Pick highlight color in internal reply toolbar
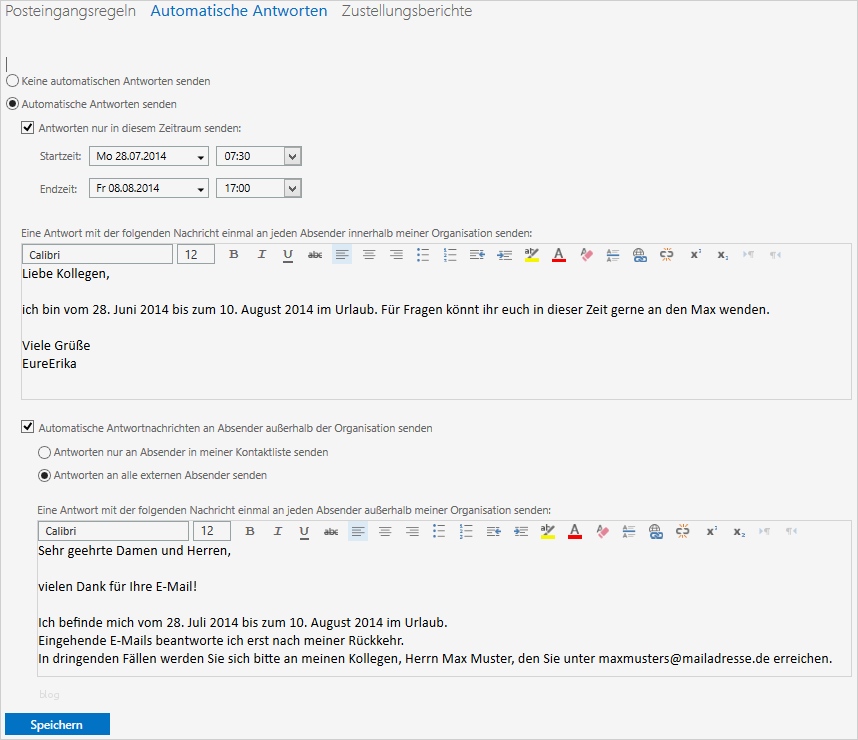The image size is (858, 740). 531,255
